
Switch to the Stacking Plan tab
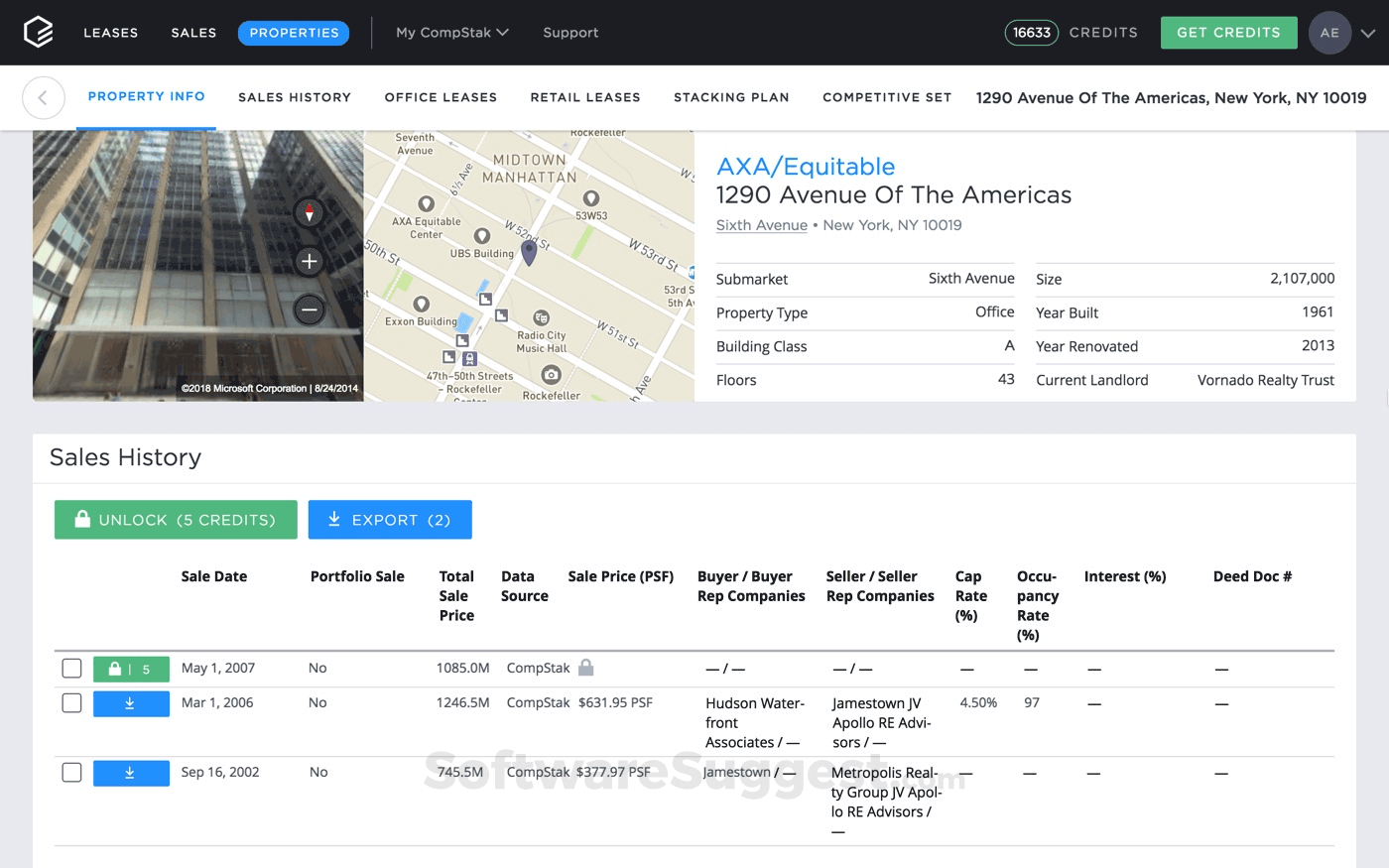point(731,97)
